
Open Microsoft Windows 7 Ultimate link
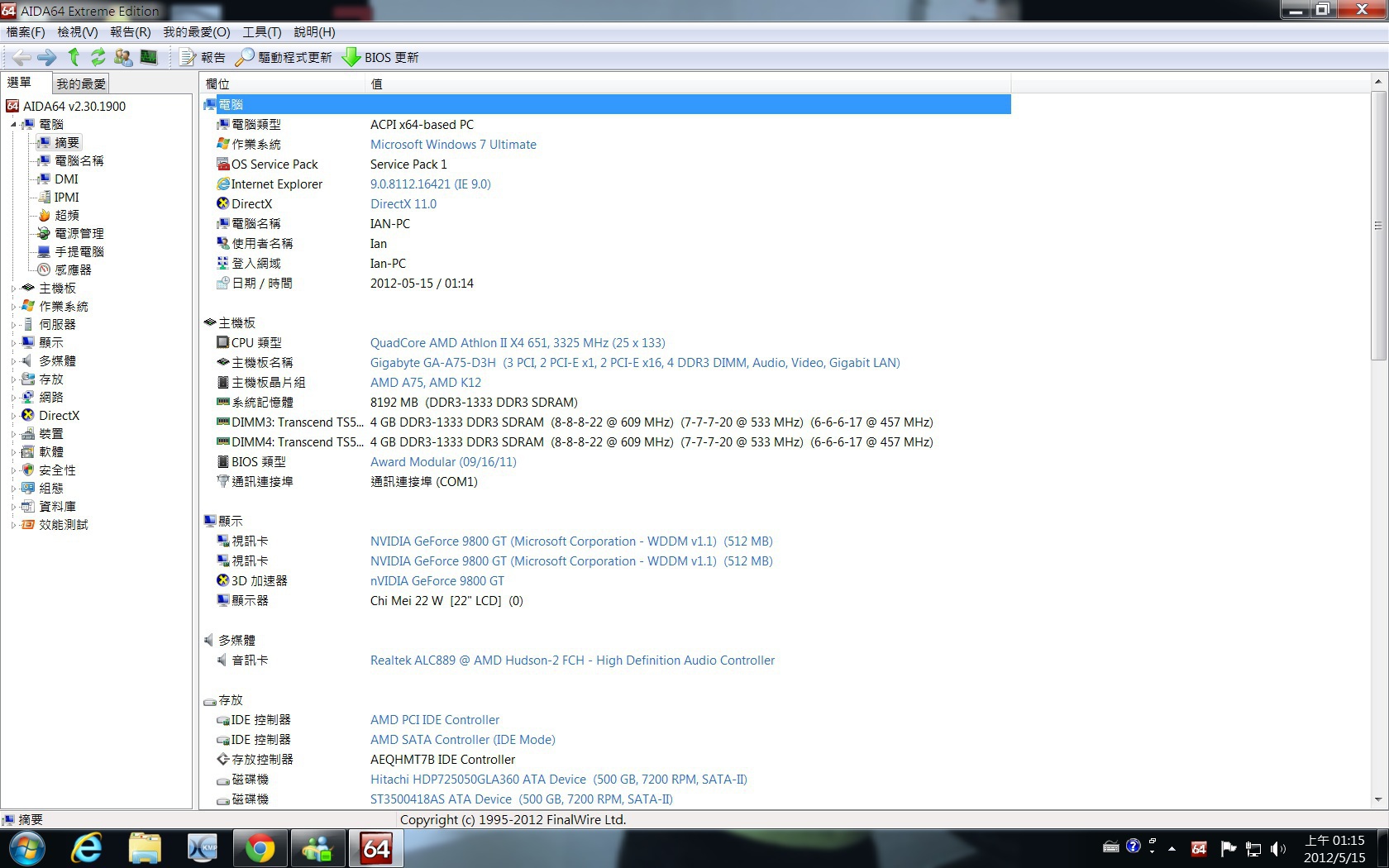pos(453,145)
